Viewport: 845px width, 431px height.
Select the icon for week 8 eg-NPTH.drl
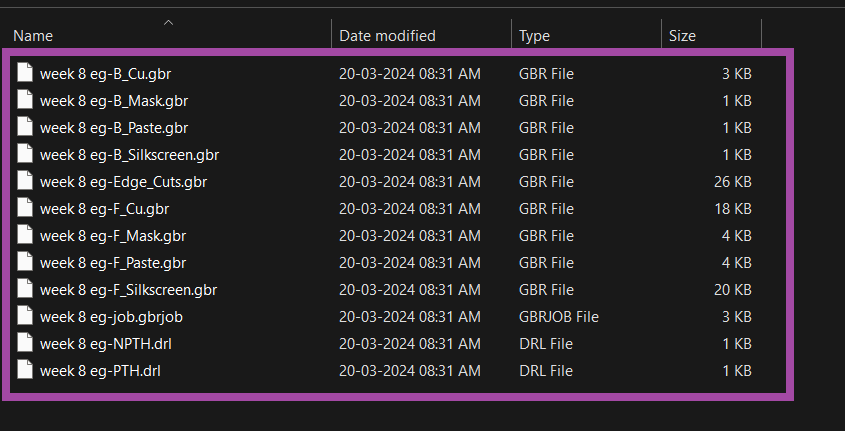coord(25,343)
